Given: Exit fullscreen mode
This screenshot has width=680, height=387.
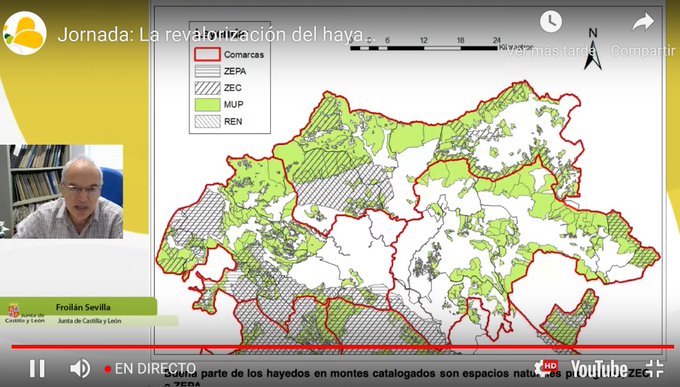Looking at the screenshot, I should click(654, 368).
